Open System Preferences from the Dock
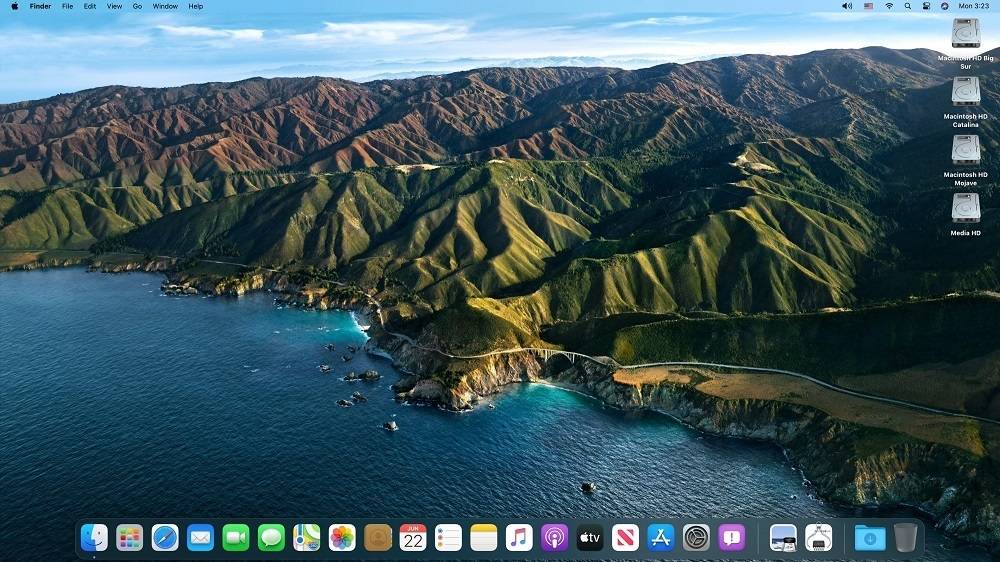 pyautogui.click(x=696, y=537)
